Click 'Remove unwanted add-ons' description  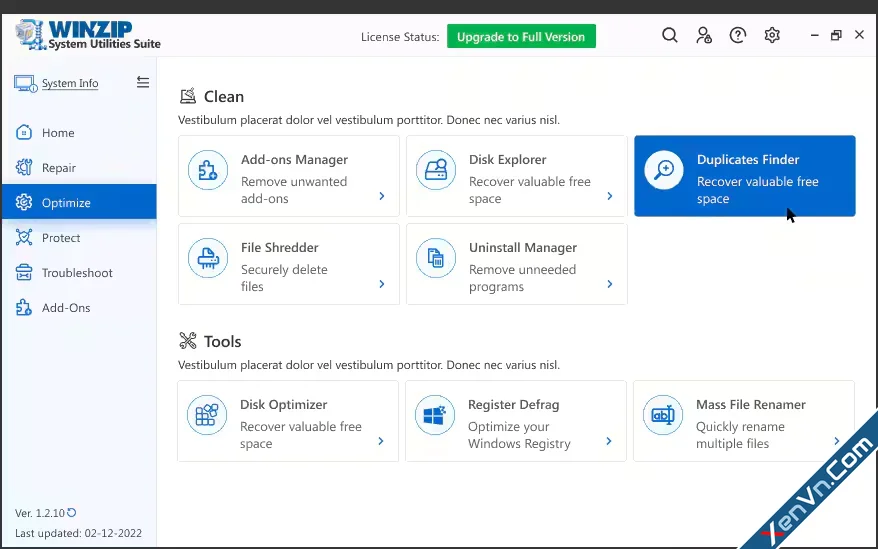point(294,190)
